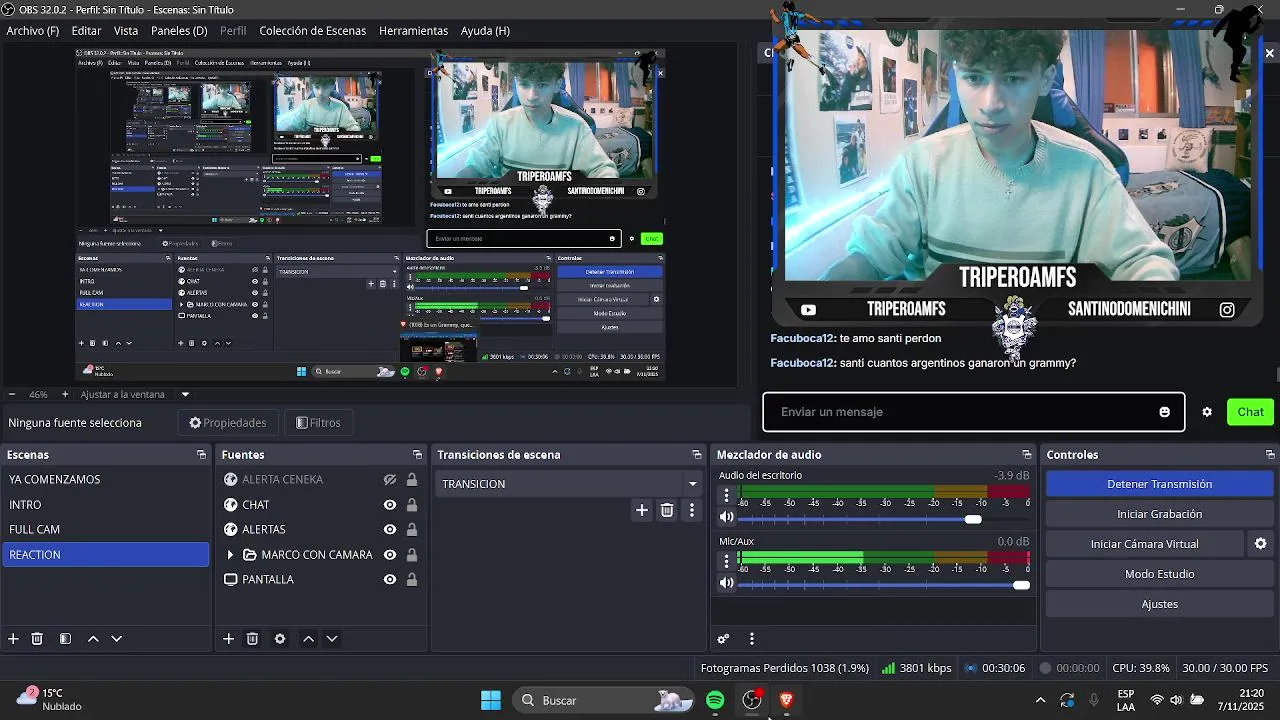The height and width of the screenshot is (720, 1280).
Task: Move source down arrow in Fuentes
Action: (x=332, y=639)
